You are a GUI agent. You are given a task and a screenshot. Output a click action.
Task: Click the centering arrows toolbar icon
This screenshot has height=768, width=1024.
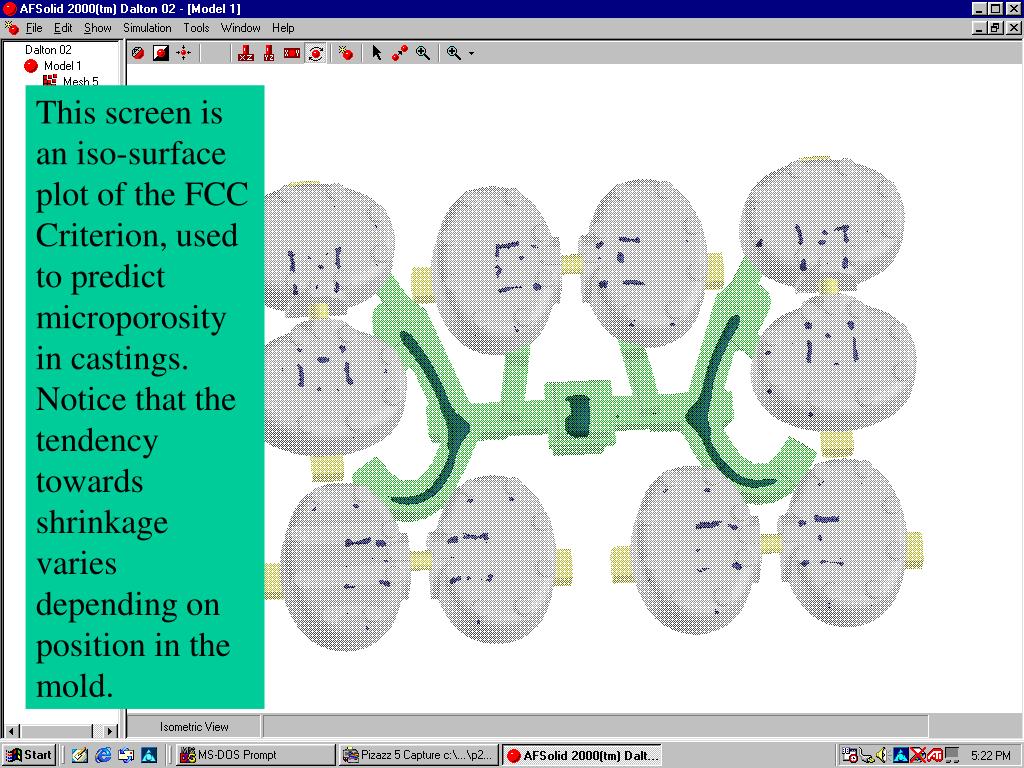[x=184, y=53]
